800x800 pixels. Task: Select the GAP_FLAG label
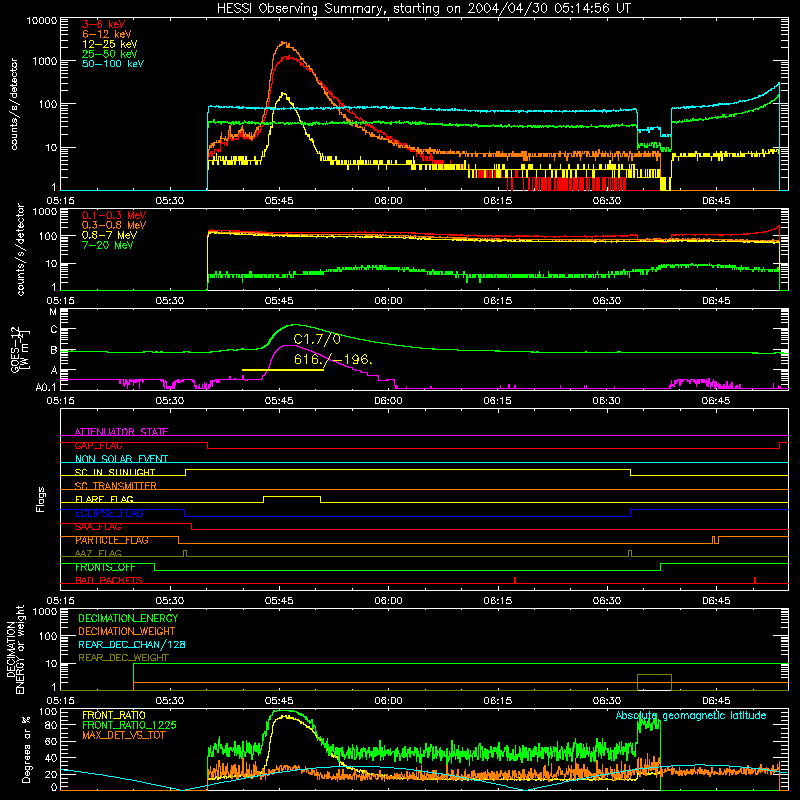click(98, 445)
